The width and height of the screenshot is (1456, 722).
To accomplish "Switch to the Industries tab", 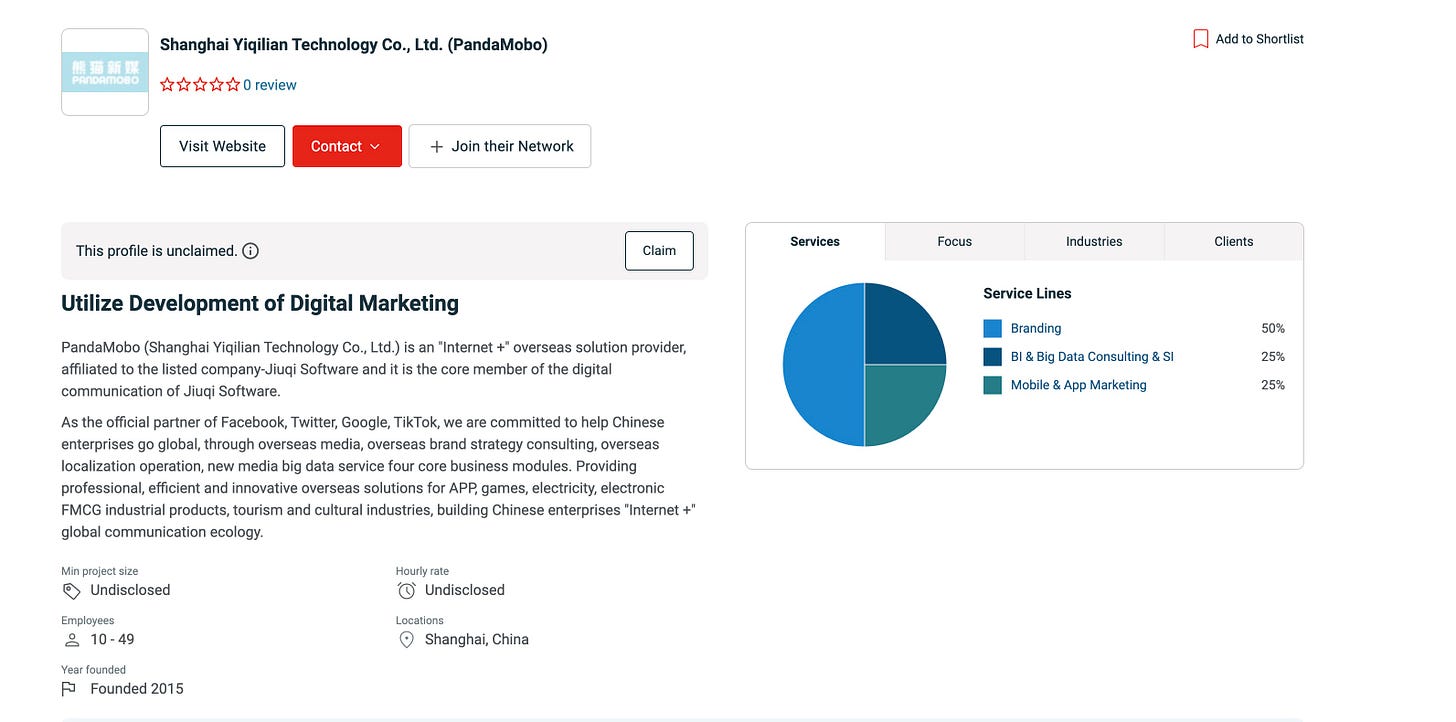I will (1094, 241).
